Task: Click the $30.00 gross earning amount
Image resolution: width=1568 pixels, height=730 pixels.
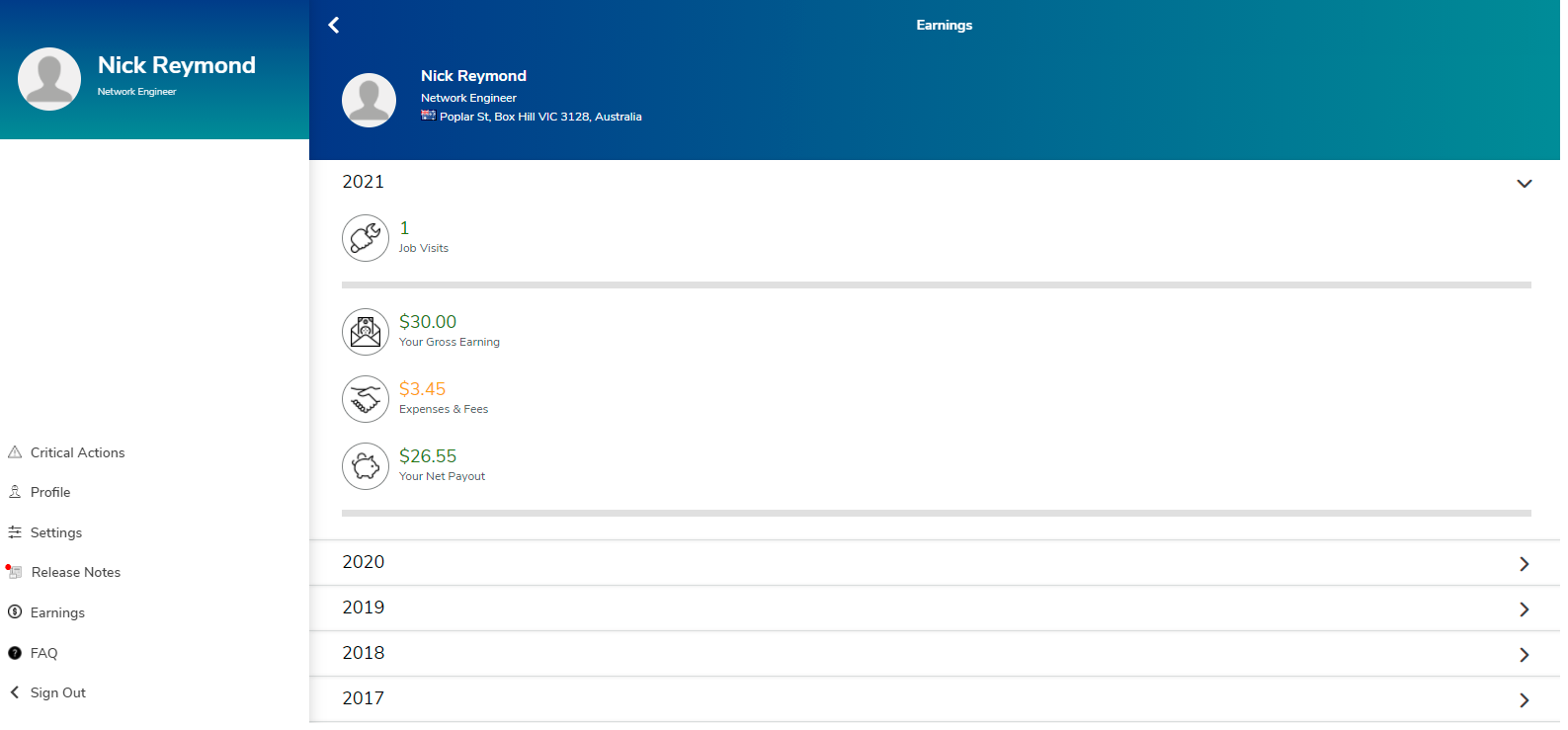Action: click(x=428, y=322)
